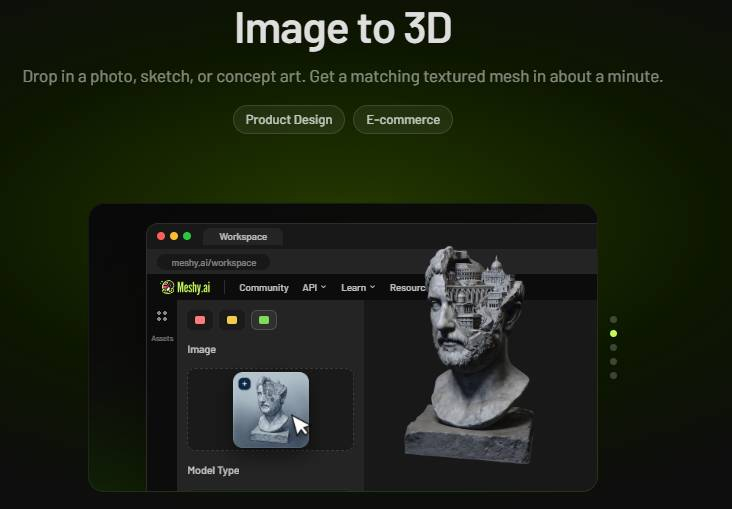This screenshot has width=732, height=509.
Task: Select the Workspace browser tab
Action: coord(243,237)
